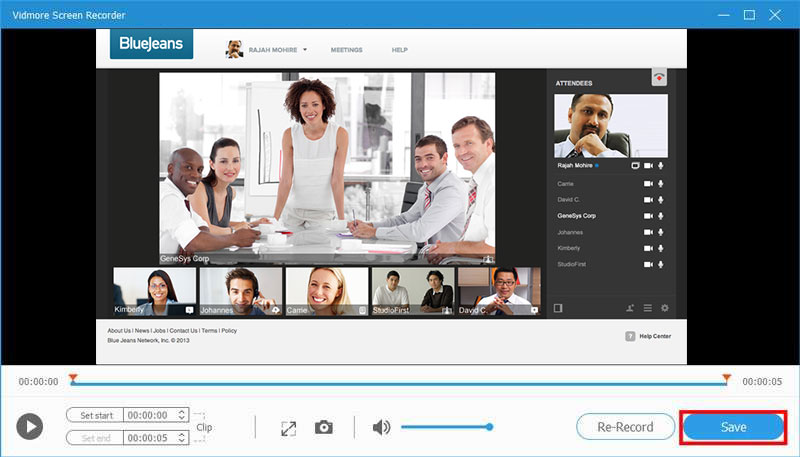Click the add participant icon in attendees panel

[630, 308]
